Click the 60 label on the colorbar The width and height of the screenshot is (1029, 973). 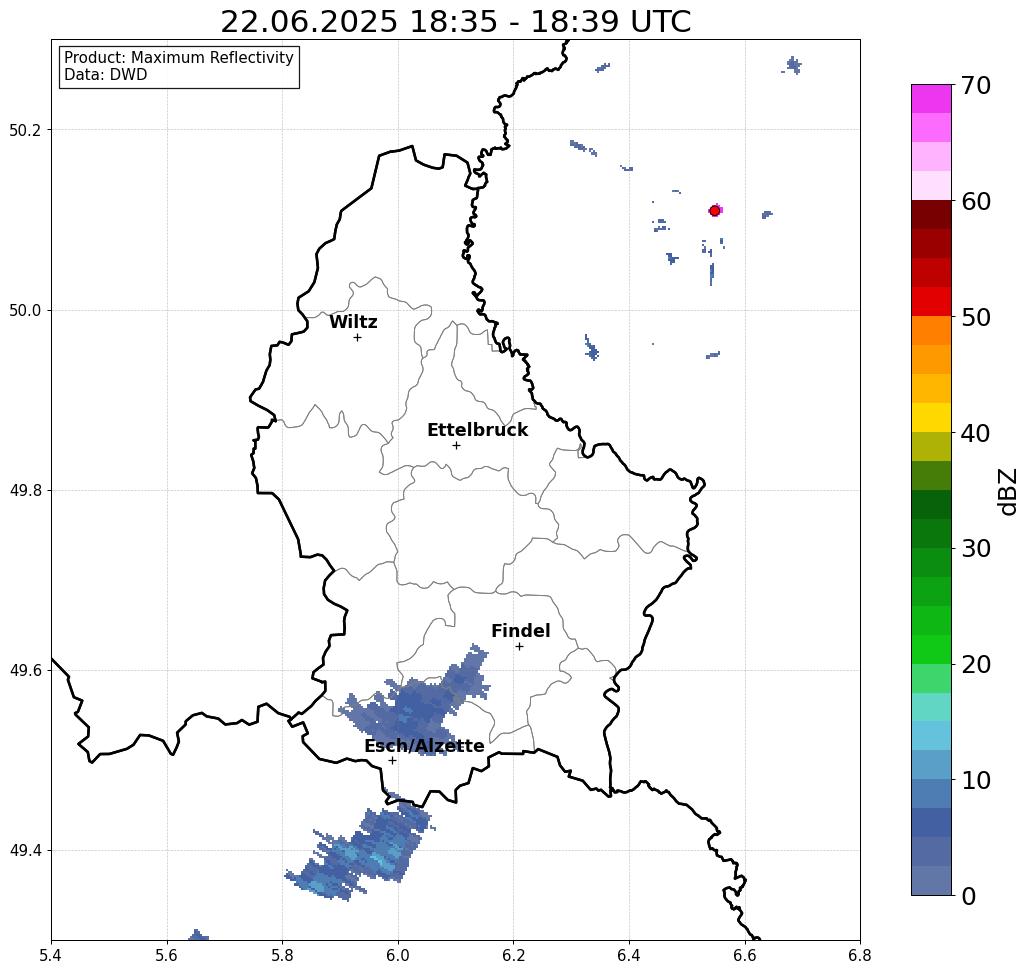coord(976,201)
